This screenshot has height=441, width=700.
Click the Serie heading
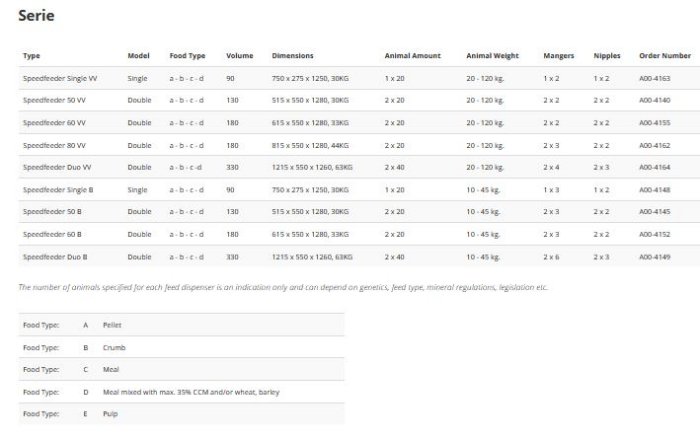[36, 15]
